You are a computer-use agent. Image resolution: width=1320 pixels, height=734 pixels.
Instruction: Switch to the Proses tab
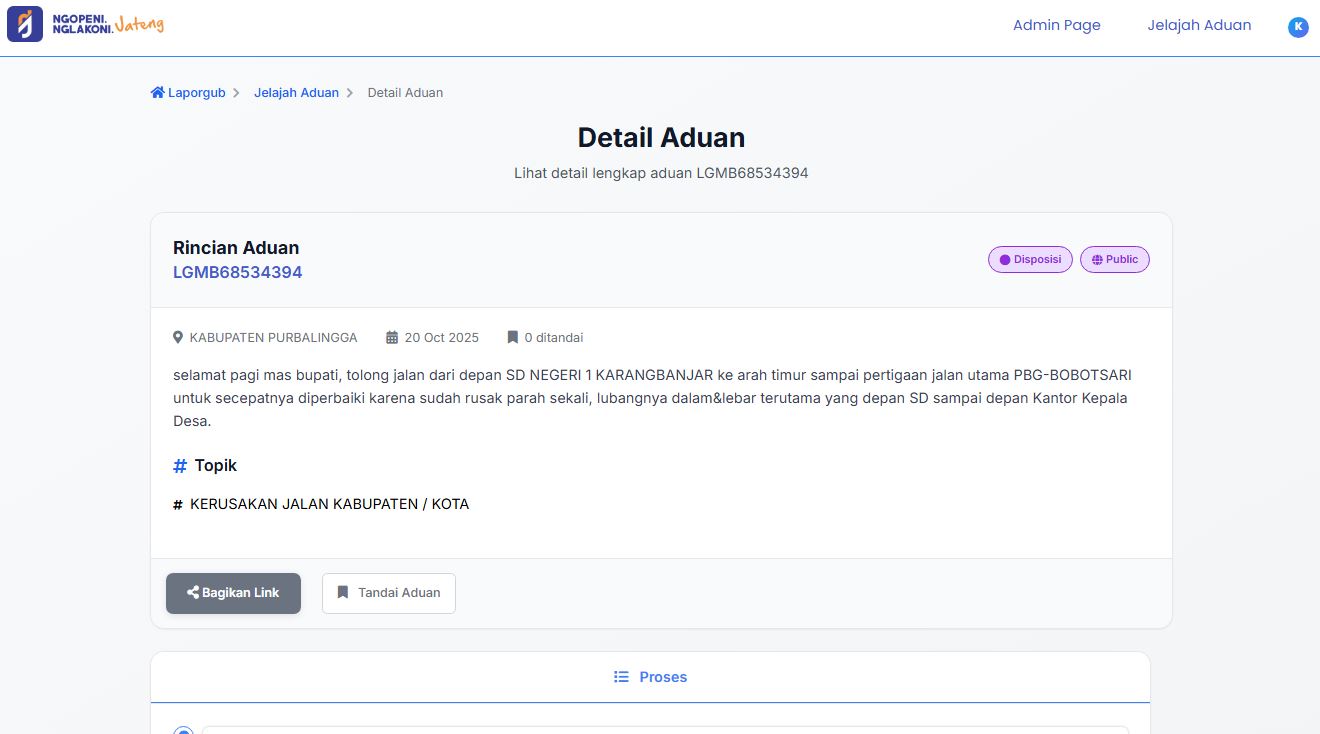(651, 677)
